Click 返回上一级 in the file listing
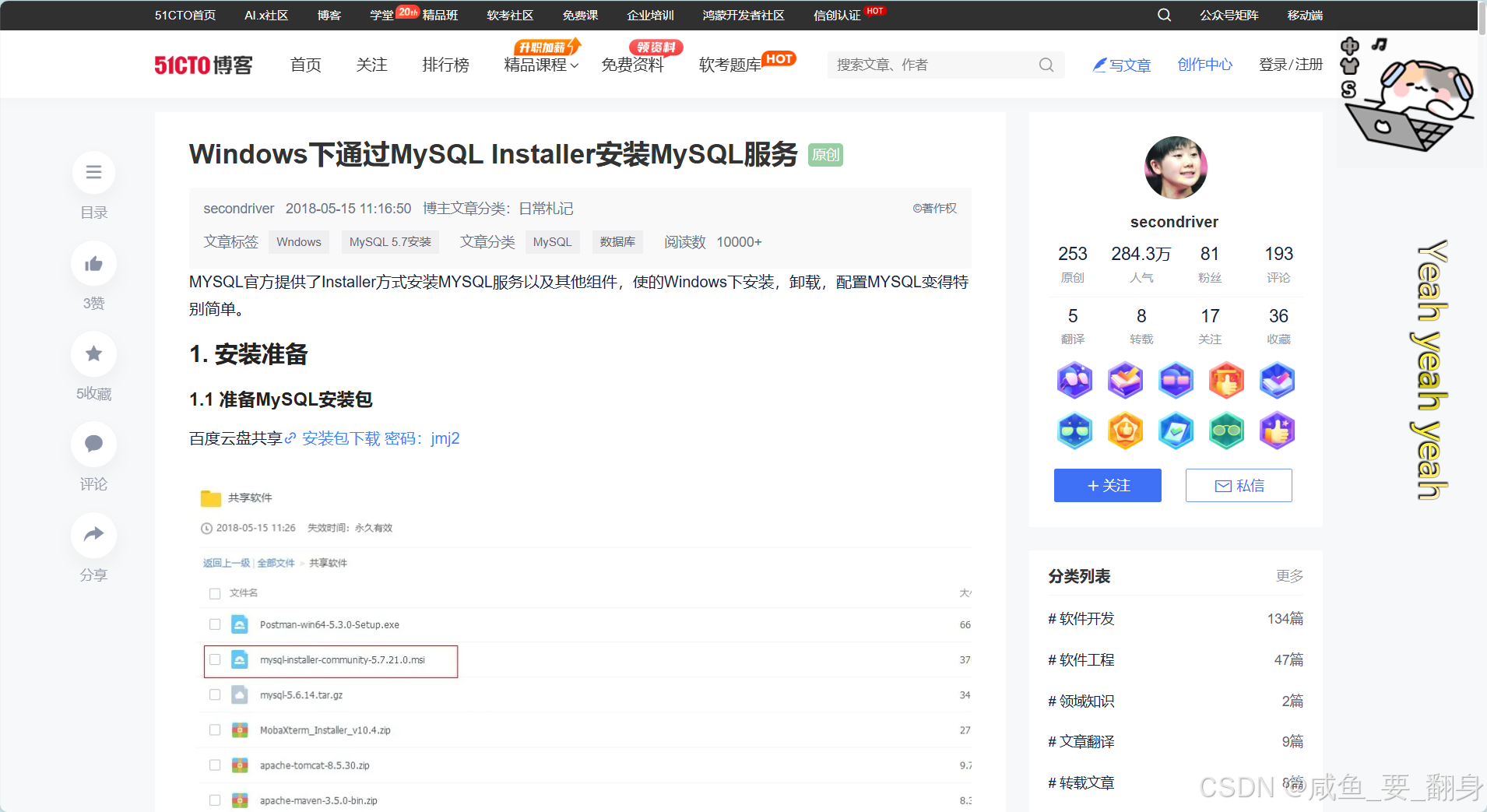1487x812 pixels. tap(227, 563)
